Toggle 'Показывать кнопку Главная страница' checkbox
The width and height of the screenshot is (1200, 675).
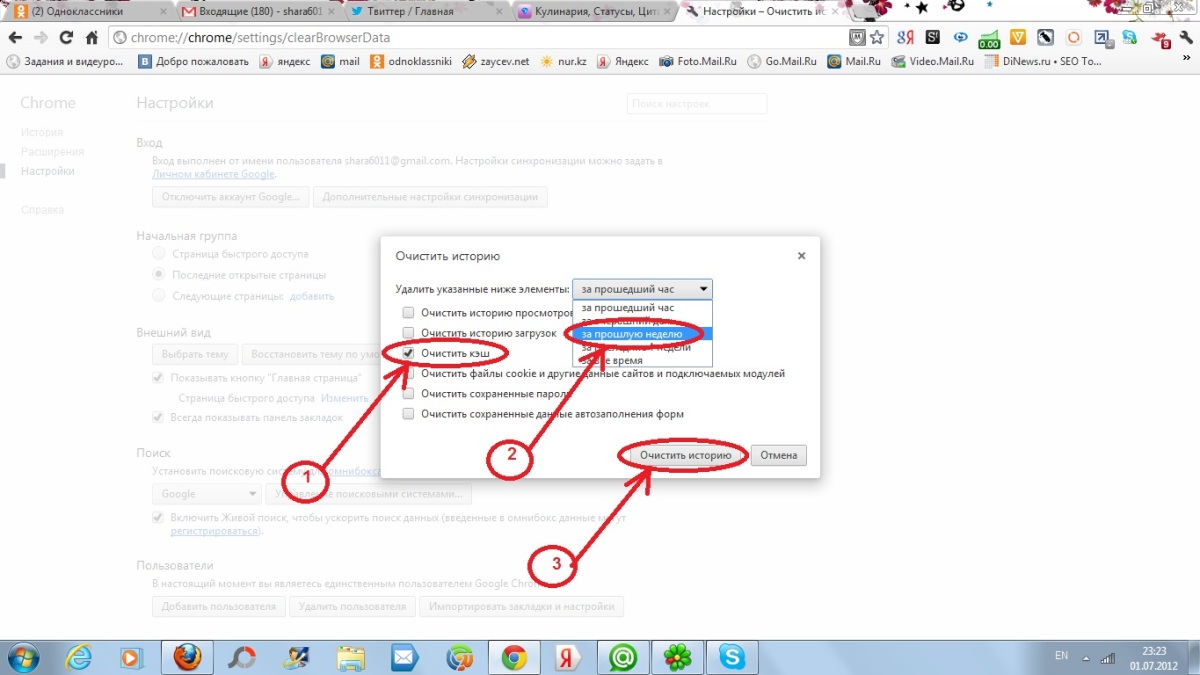tap(158, 377)
